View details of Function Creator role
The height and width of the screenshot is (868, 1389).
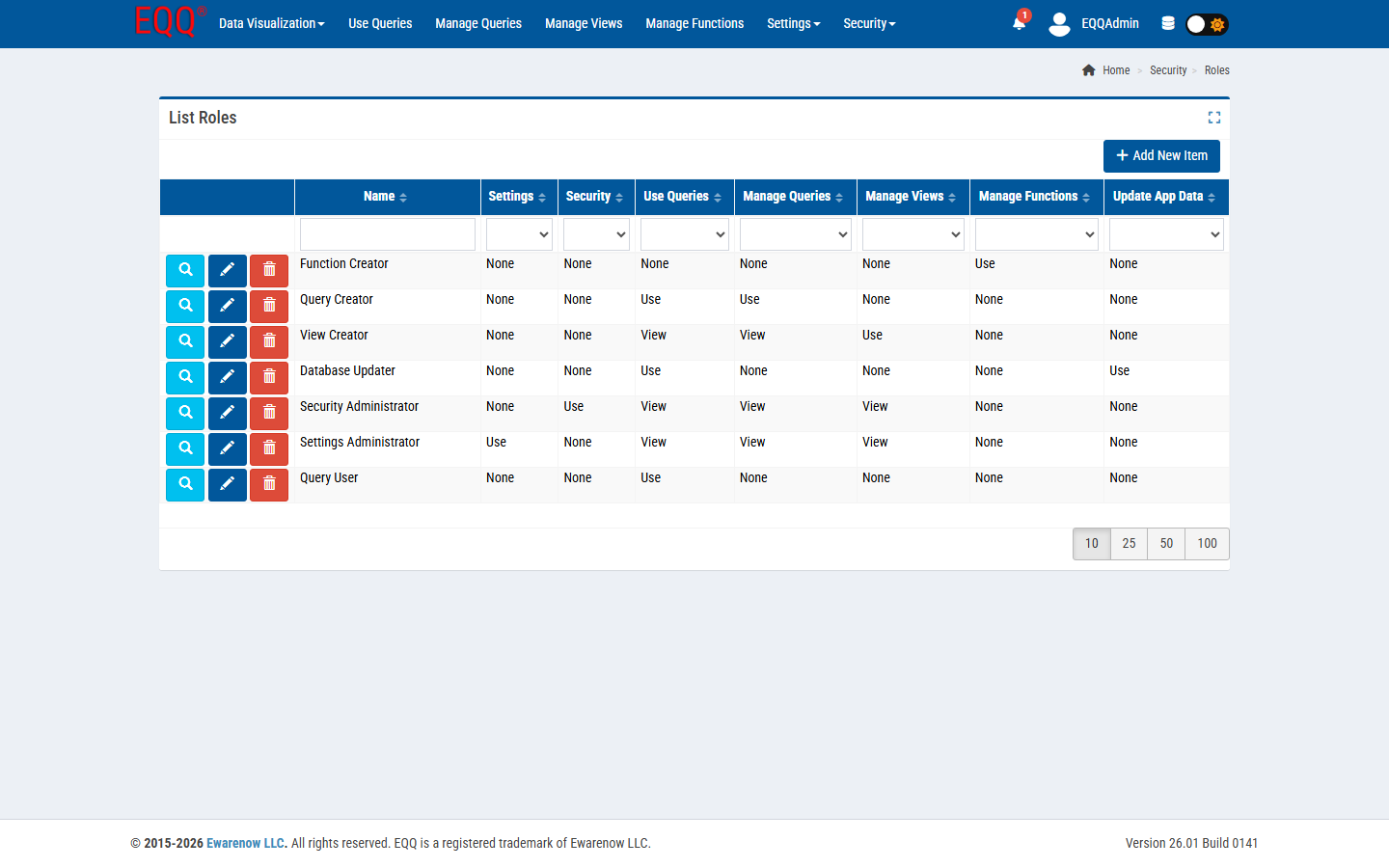point(185,271)
